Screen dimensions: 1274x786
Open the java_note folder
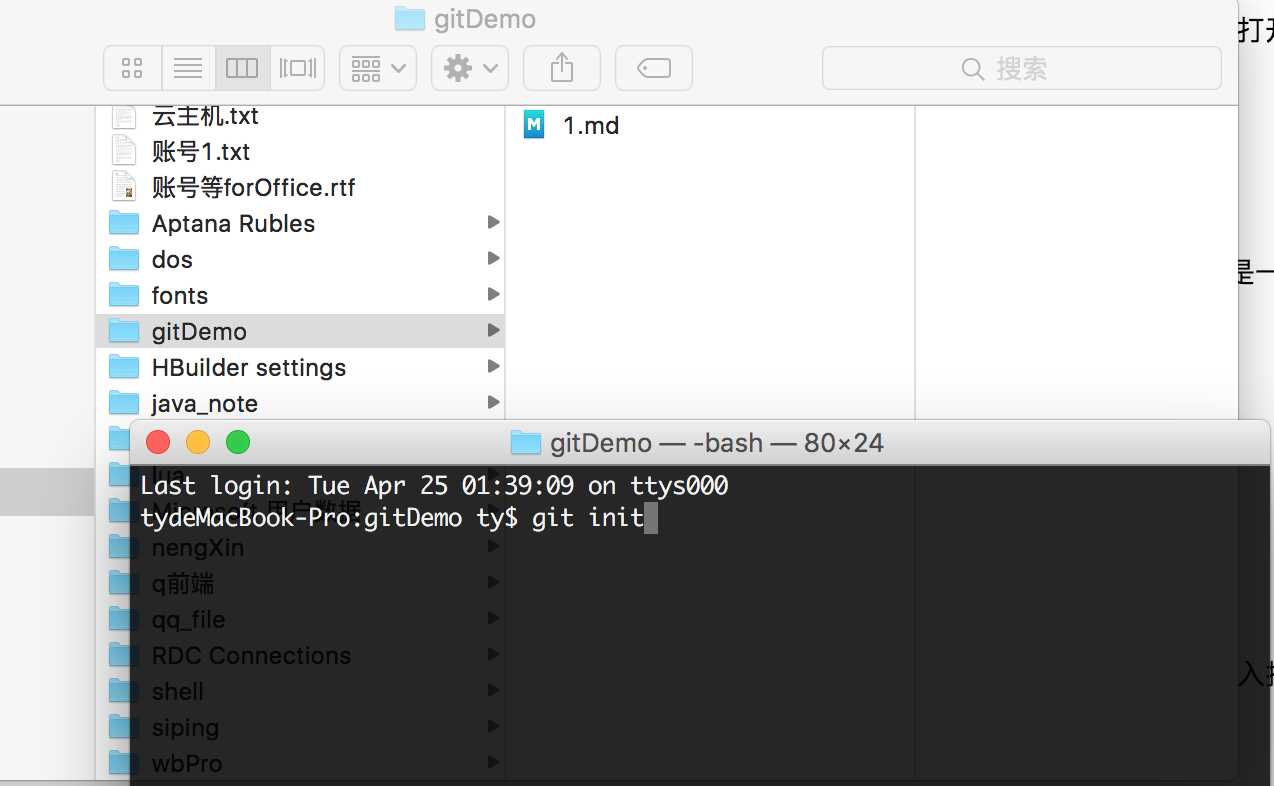204,404
